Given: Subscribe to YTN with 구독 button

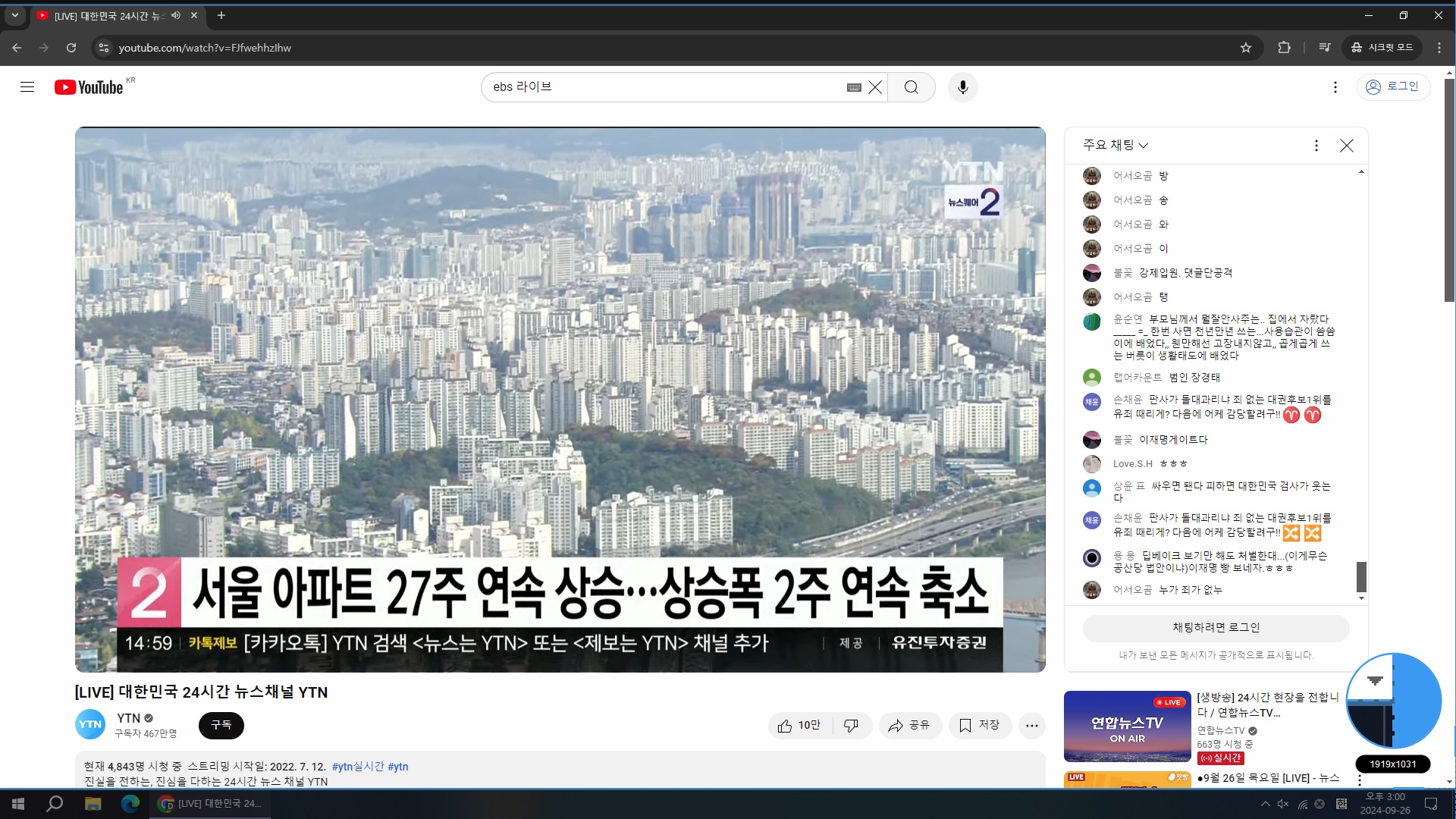Looking at the screenshot, I should point(221,725).
